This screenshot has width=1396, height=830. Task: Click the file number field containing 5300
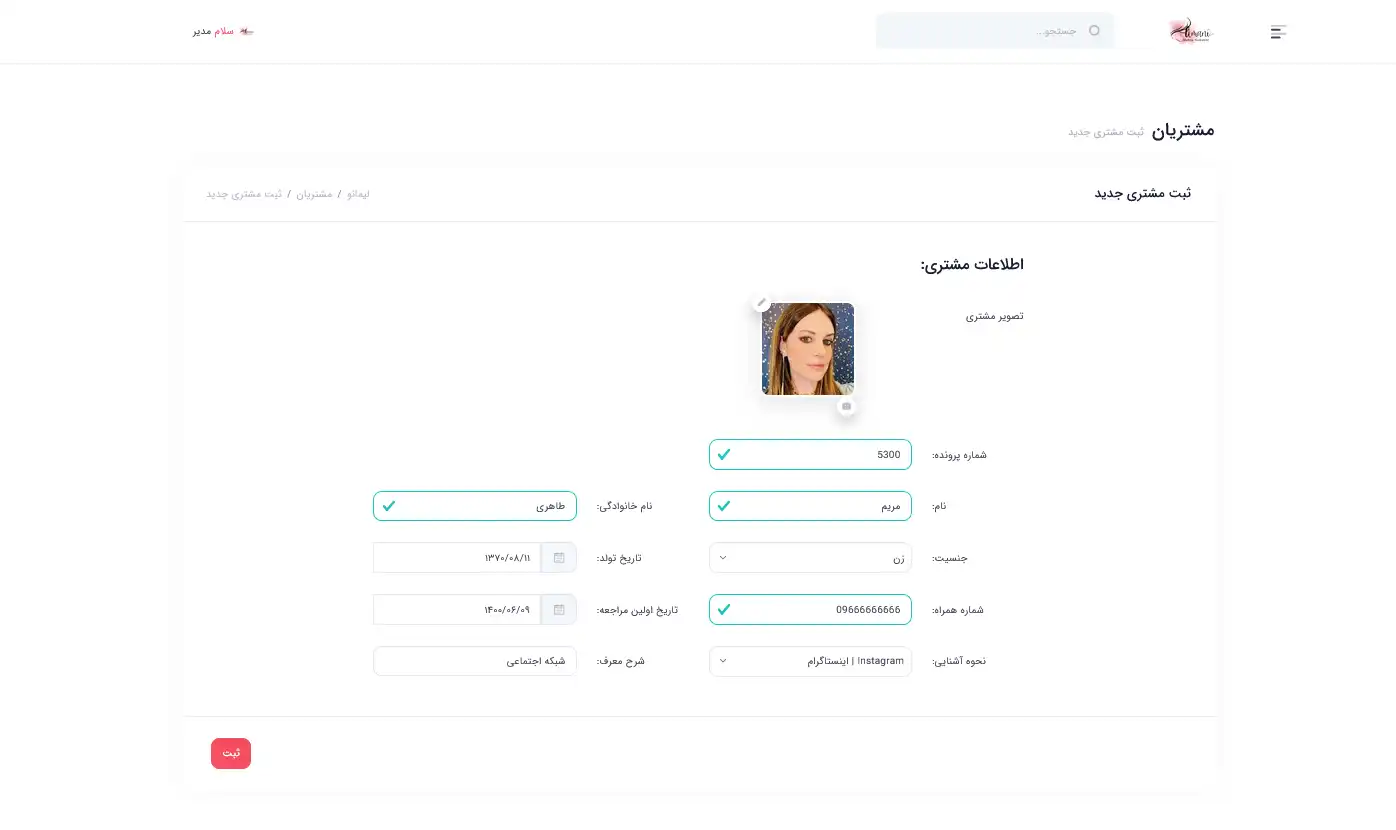tap(810, 455)
